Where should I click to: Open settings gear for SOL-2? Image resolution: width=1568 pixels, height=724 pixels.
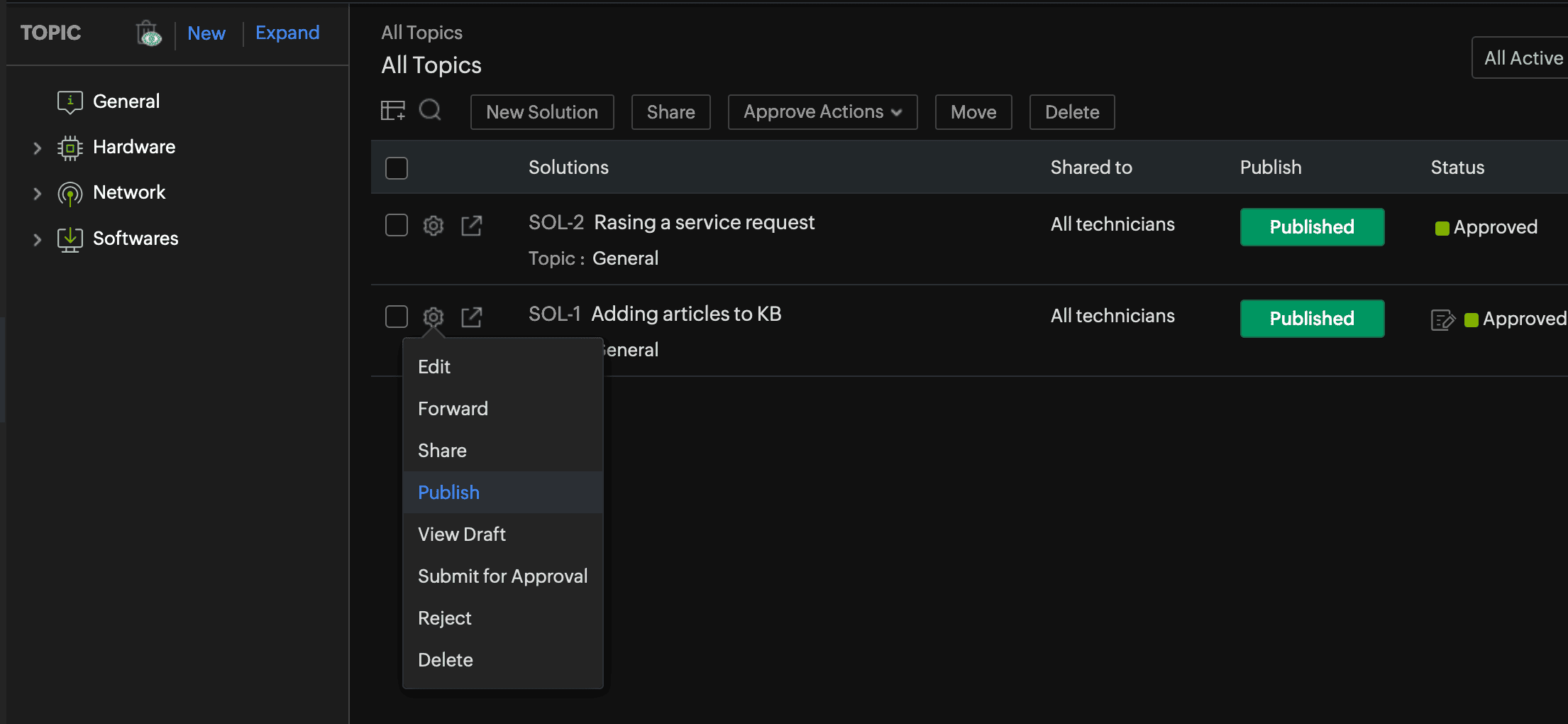[433, 225]
